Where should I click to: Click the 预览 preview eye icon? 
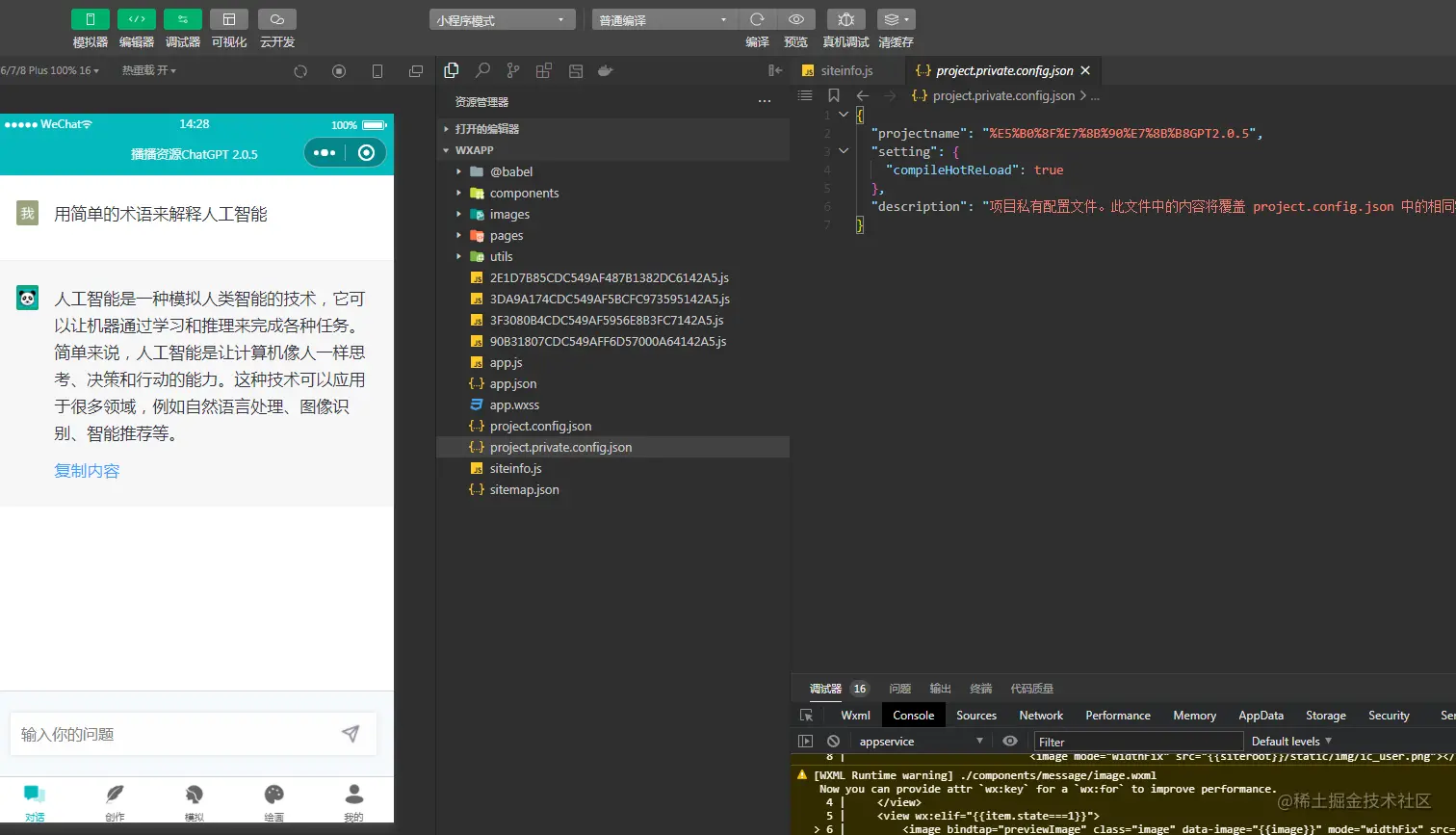tap(795, 19)
